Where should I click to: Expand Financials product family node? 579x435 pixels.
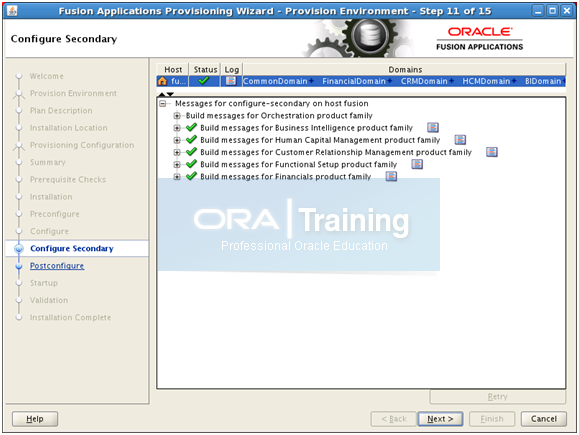(x=177, y=177)
